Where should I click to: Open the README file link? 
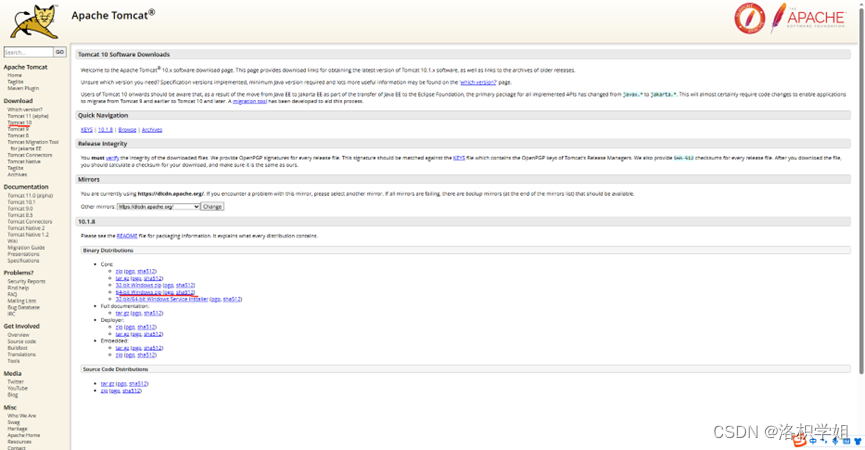[x=127, y=236]
